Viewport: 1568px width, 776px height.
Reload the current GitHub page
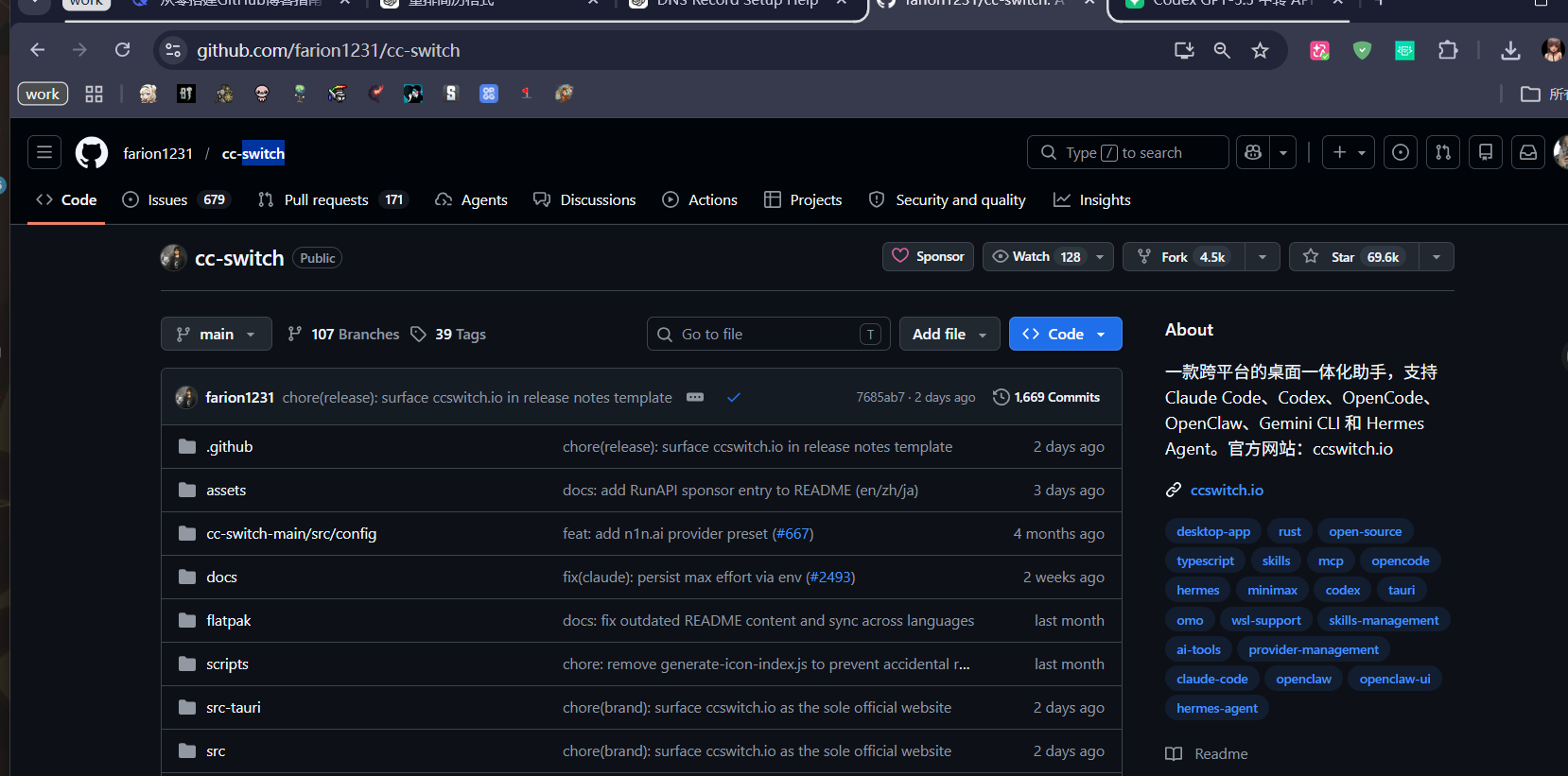point(123,50)
